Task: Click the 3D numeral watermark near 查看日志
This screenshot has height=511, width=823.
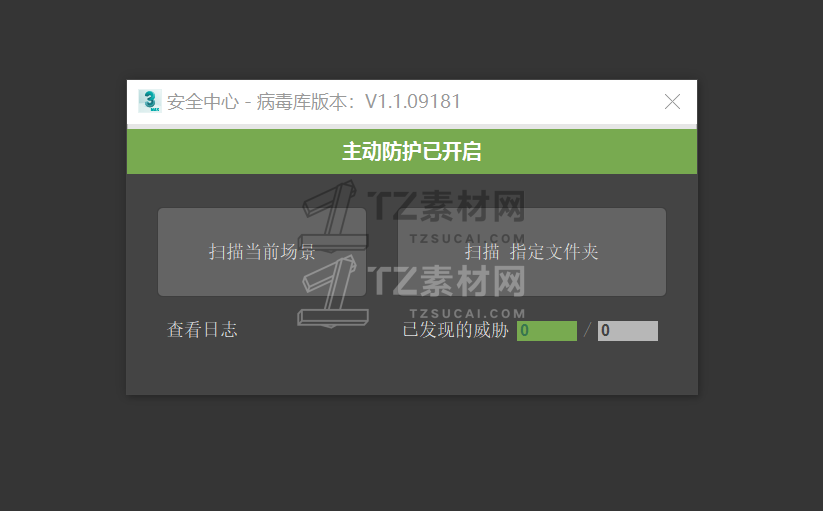Action: click(333, 291)
